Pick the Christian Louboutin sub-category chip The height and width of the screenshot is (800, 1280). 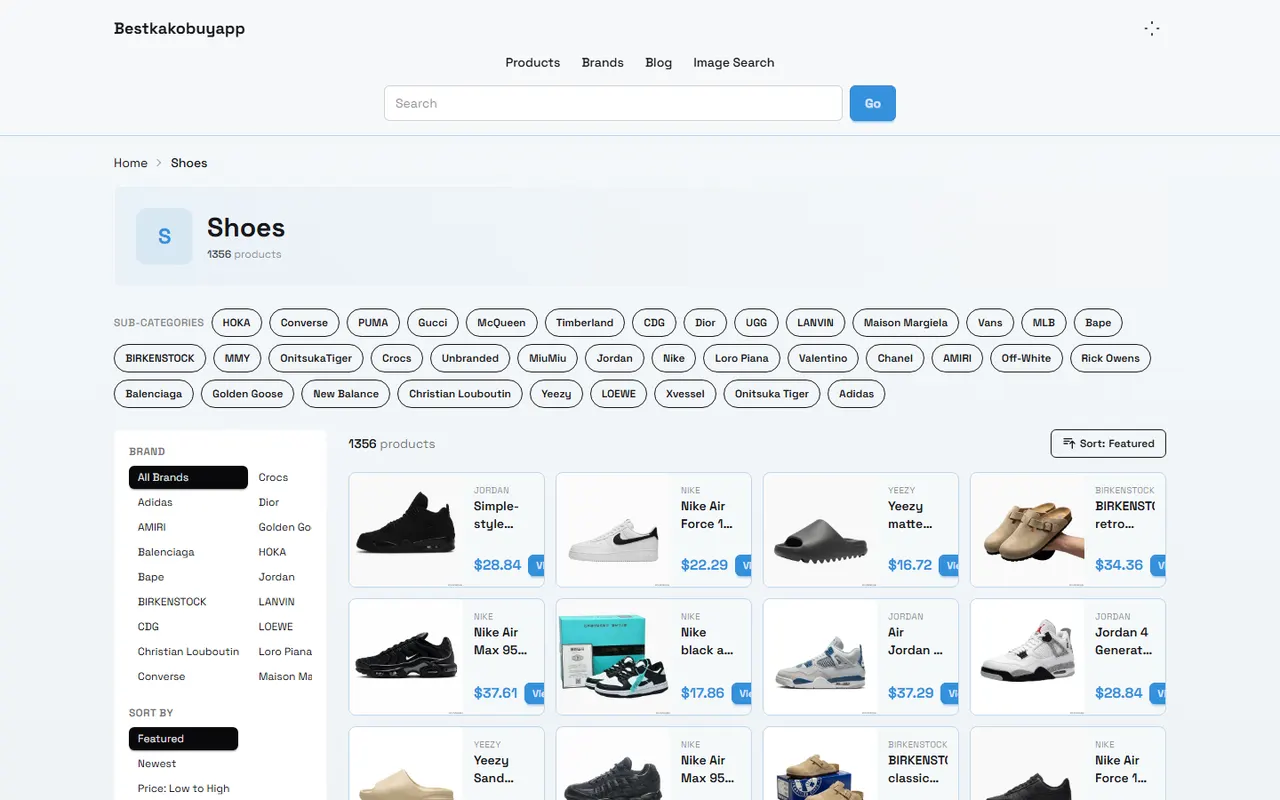(x=460, y=394)
